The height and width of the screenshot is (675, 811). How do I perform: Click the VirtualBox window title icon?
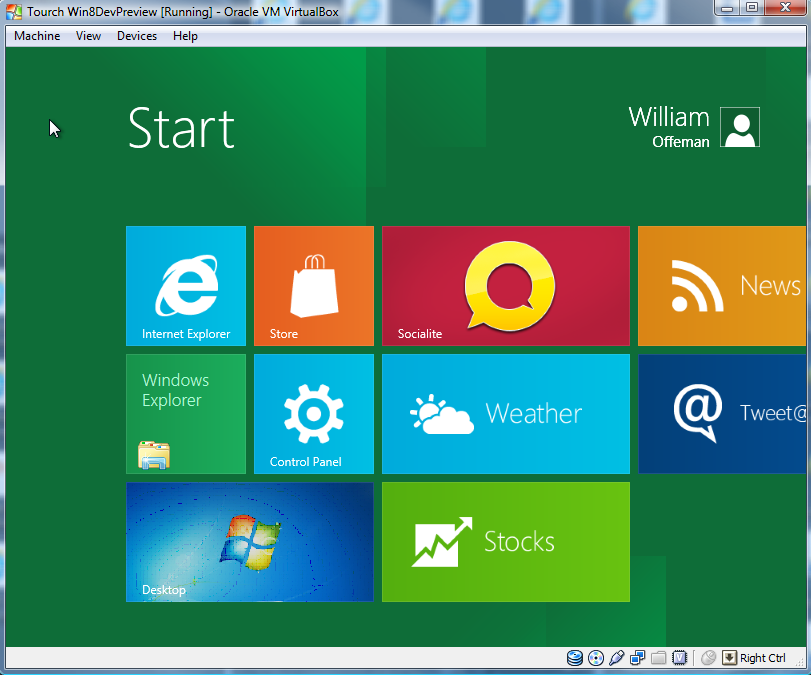pyautogui.click(x=14, y=11)
